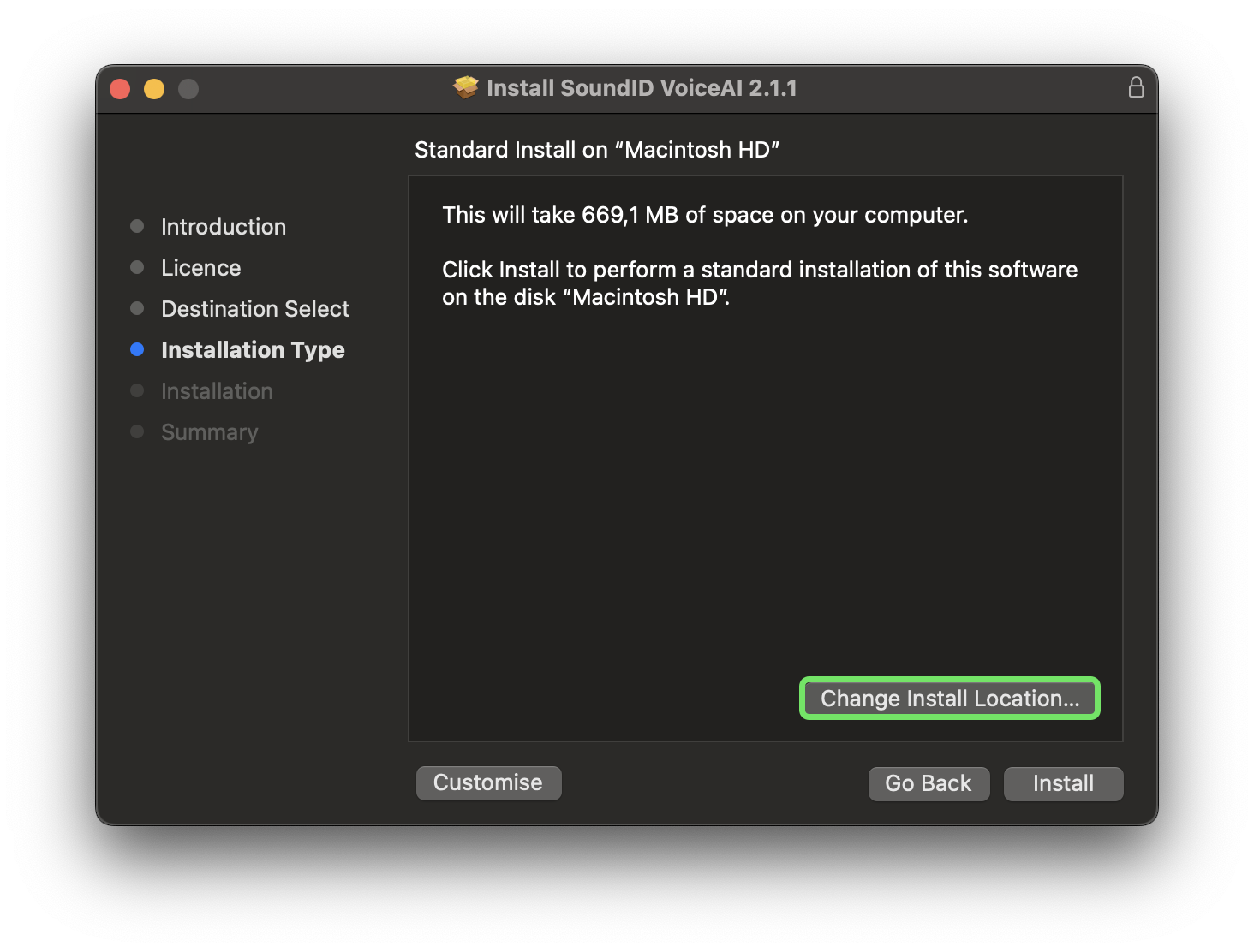
Task: Go Back to the previous step
Action: coord(929,783)
